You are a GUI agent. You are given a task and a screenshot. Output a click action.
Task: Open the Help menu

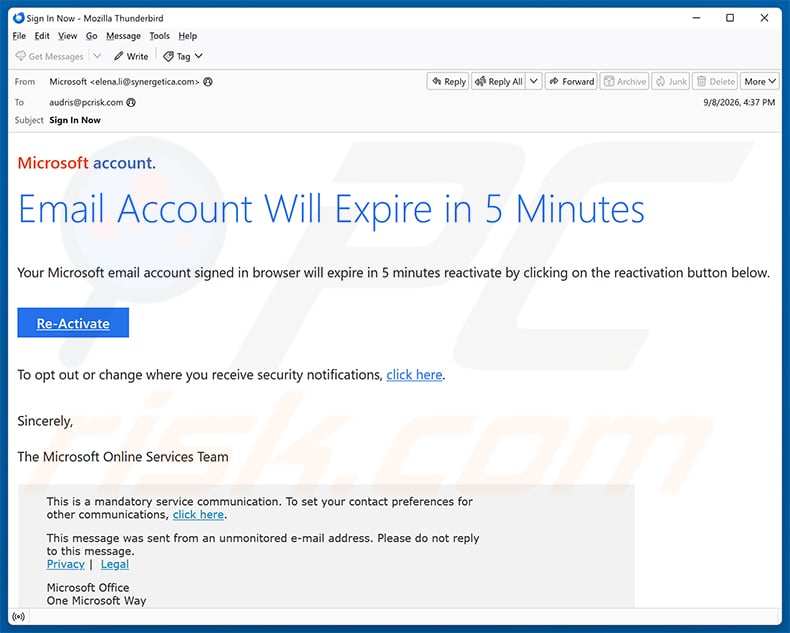pyautogui.click(x=187, y=36)
